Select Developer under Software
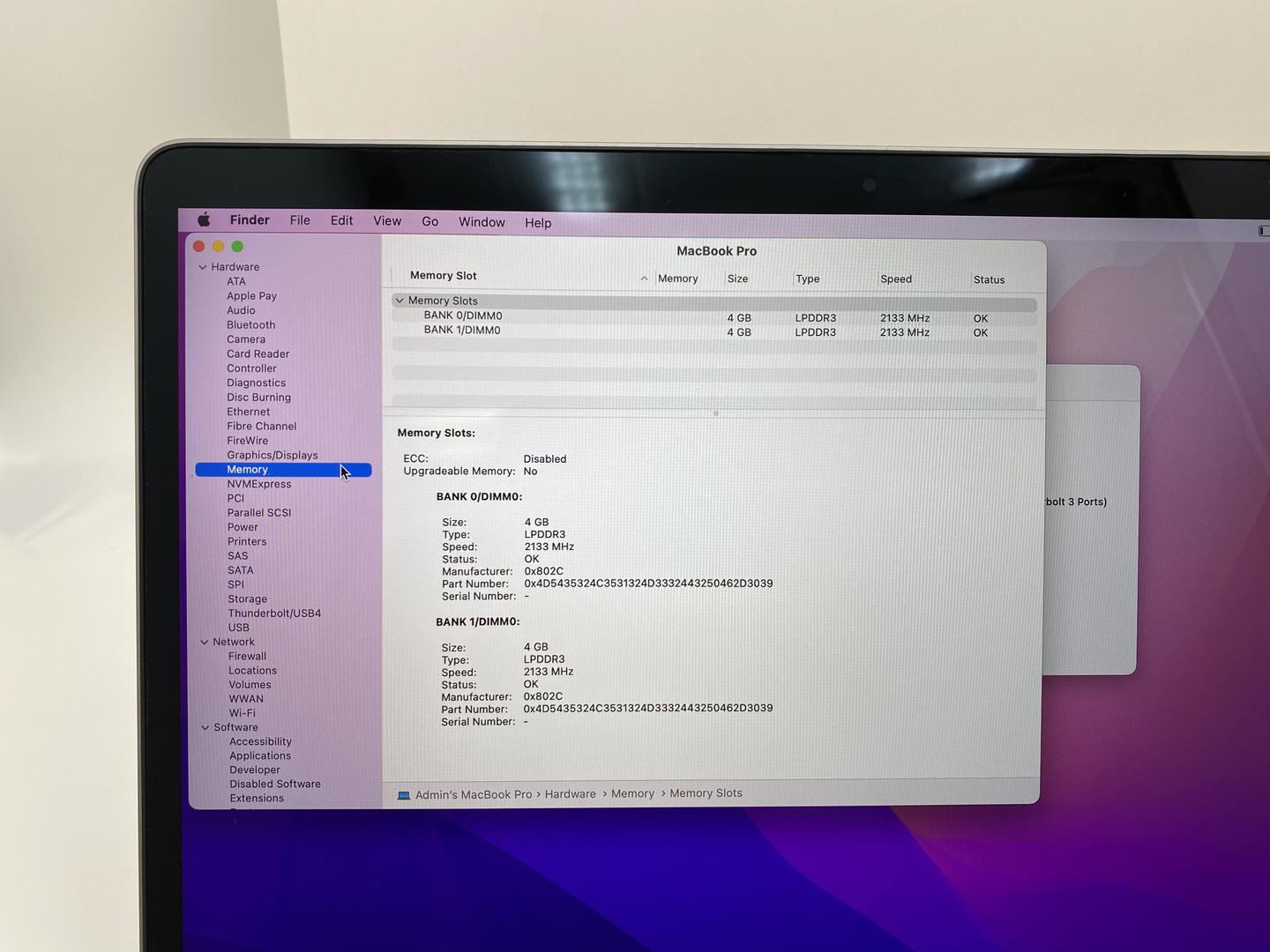 [x=255, y=770]
